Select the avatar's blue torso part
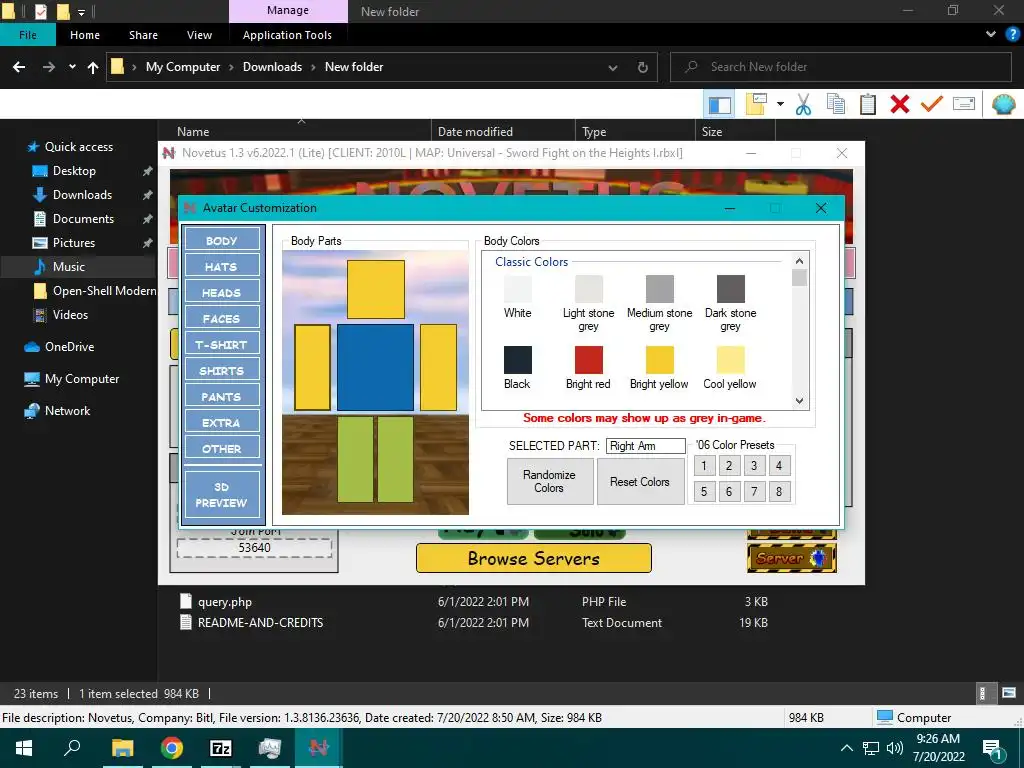Screen dimensions: 1024x768 pos(376,368)
